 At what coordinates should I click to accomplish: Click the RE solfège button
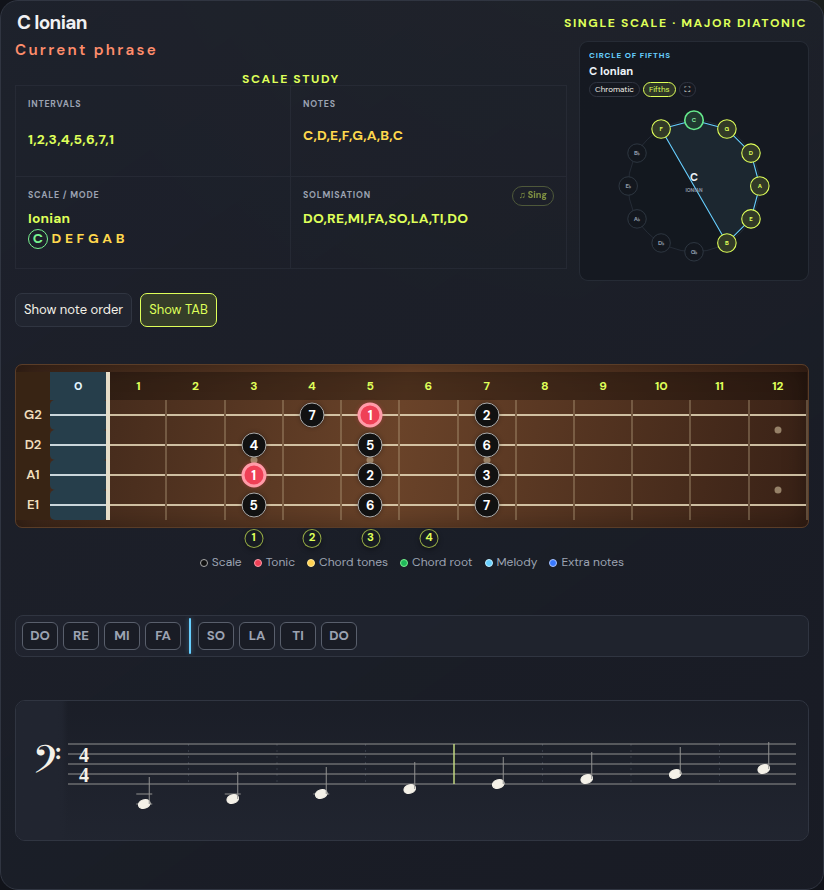point(81,636)
